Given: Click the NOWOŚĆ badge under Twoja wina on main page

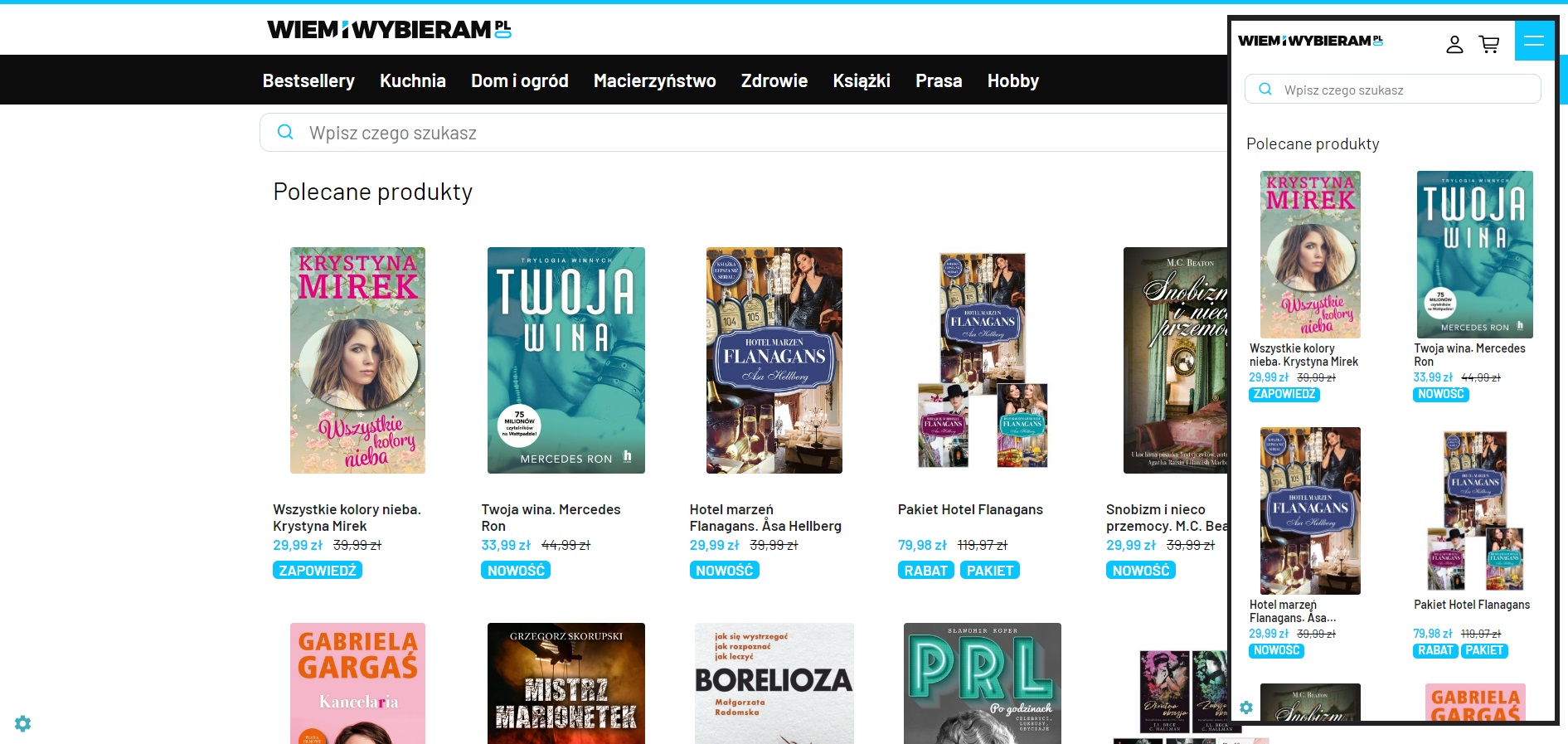Looking at the screenshot, I should [516, 571].
